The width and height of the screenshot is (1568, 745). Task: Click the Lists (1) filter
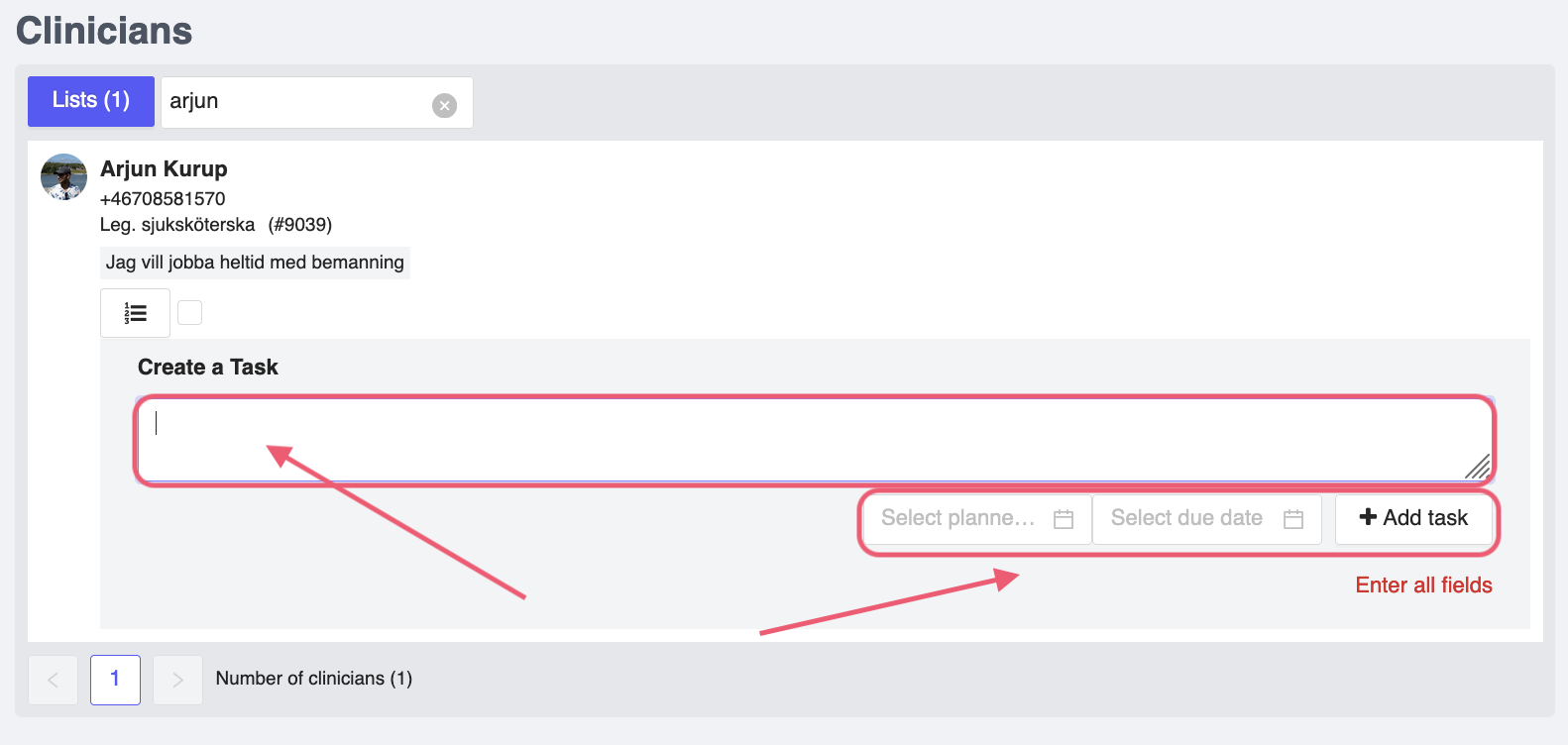pos(90,100)
